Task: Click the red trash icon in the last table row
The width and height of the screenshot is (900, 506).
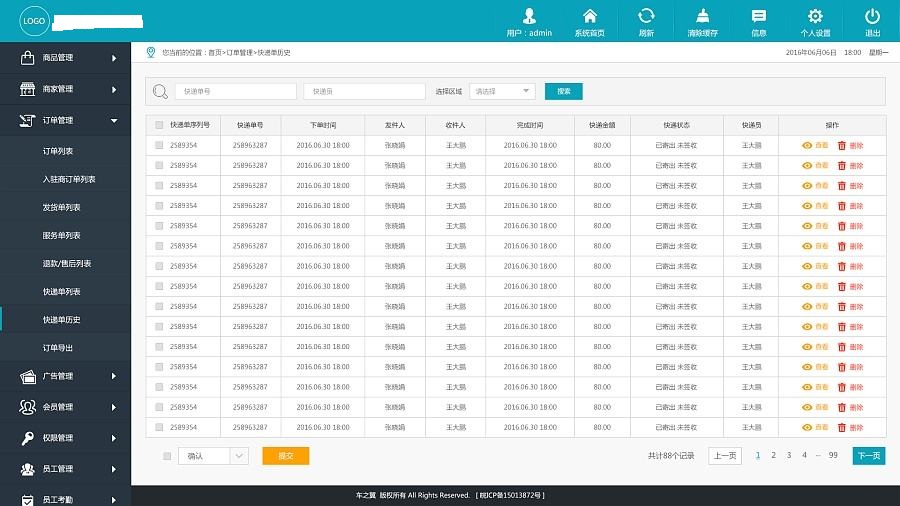Action: [x=841, y=427]
